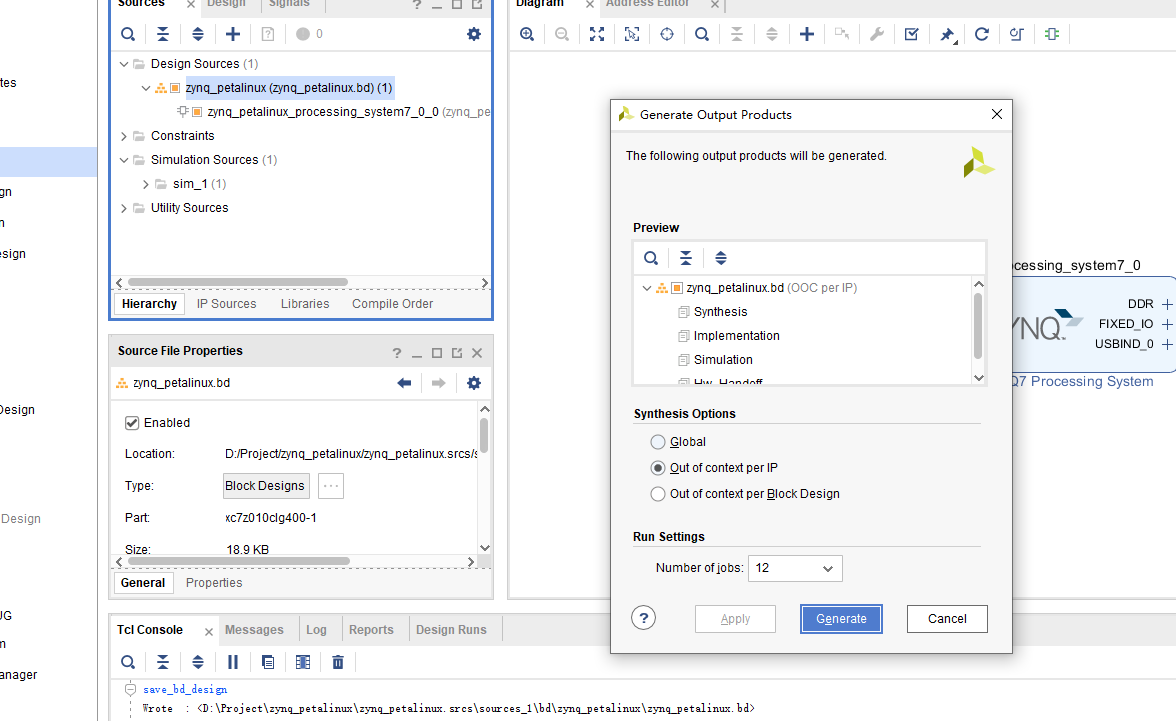Click Sources panel horizontal scrollbar
1176x721 pixels.
click(x=237, y=282)
